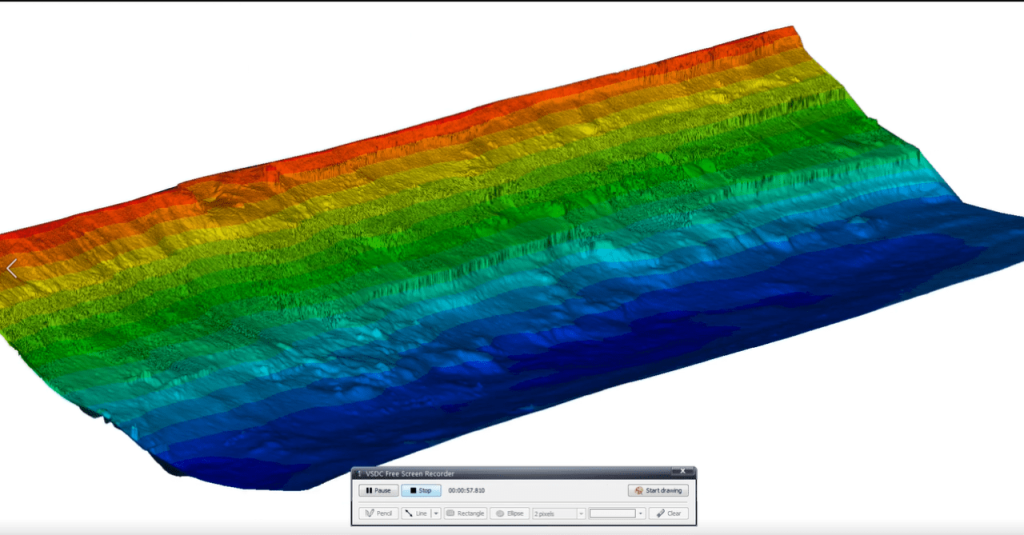Open the Line tool dropdown arrow
The width and height of the screenshot is (1024, 535).
(436, 513)
